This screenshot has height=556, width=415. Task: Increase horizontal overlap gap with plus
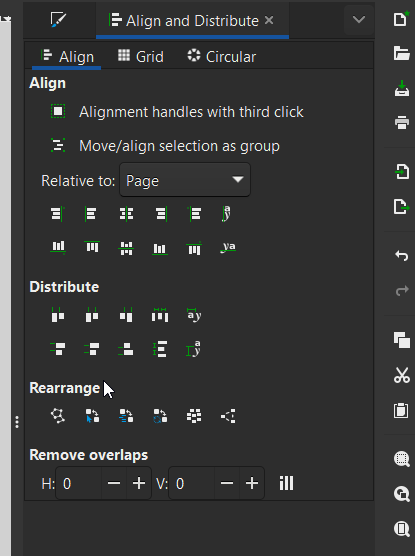pyautogui.click(x=139, y=483)
